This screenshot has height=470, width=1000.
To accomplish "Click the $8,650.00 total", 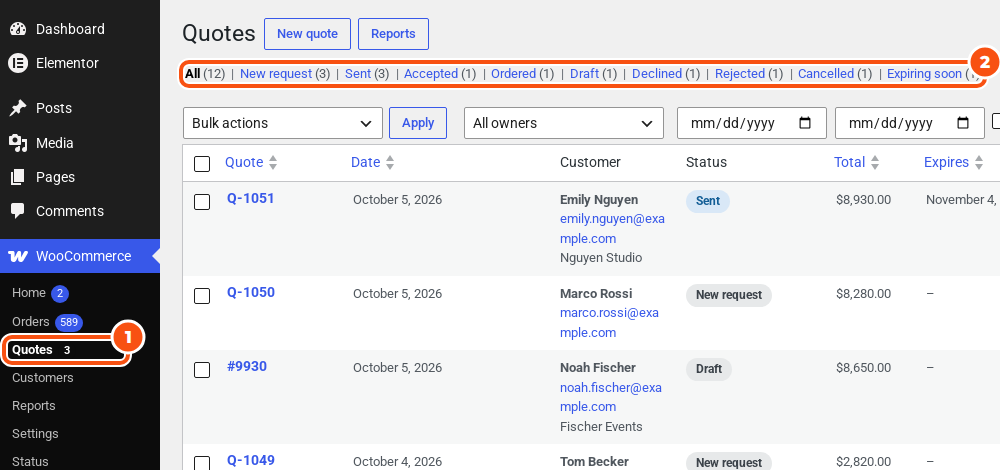I will pyautogui.click(x=864, y=368).
